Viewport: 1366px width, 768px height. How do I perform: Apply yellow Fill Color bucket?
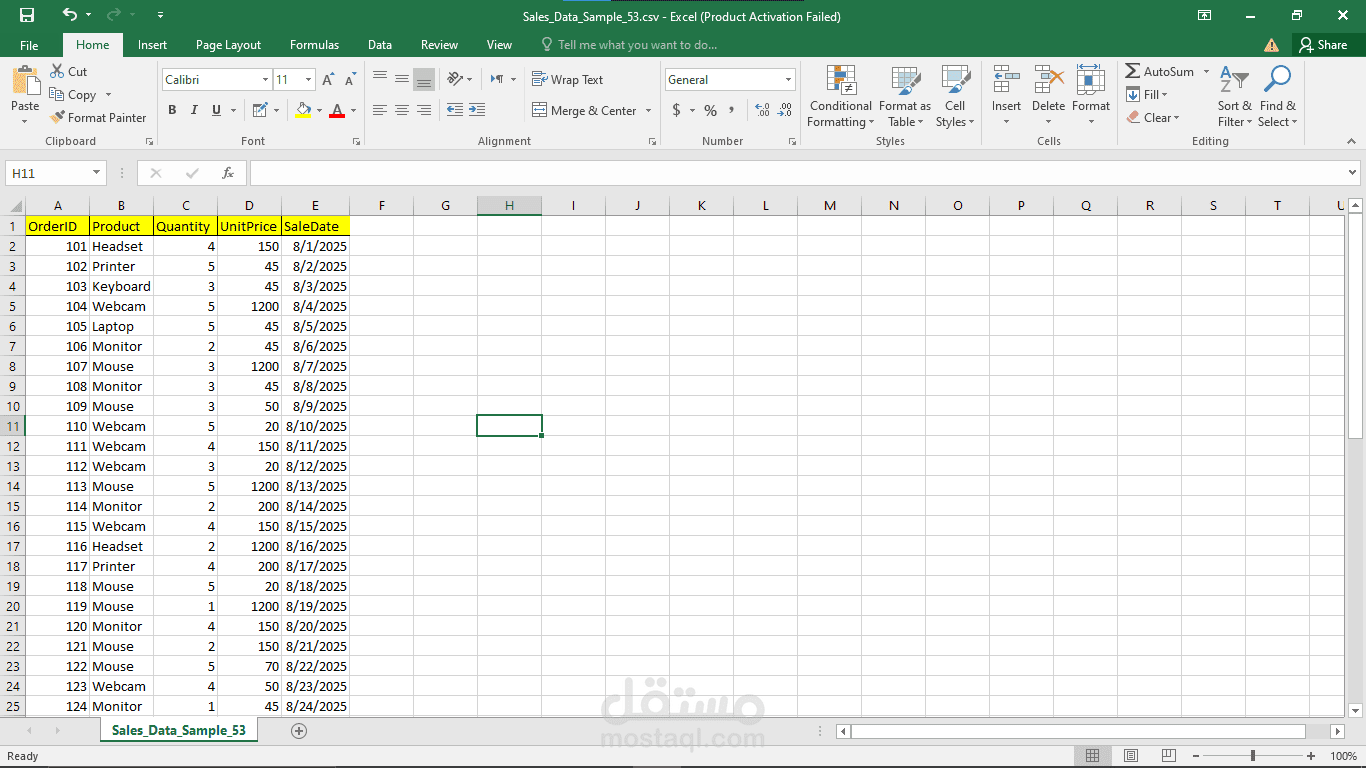304,110
